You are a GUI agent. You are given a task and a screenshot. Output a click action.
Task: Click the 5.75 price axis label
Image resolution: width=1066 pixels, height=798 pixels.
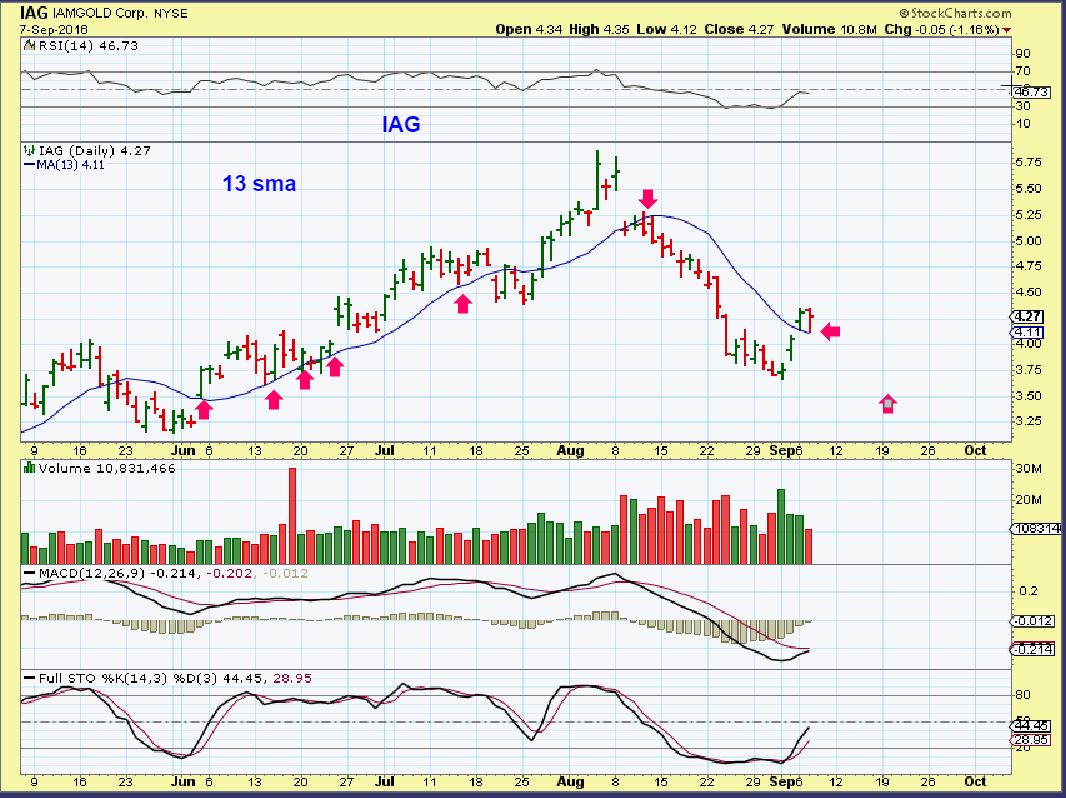[x=1028, y=162]
